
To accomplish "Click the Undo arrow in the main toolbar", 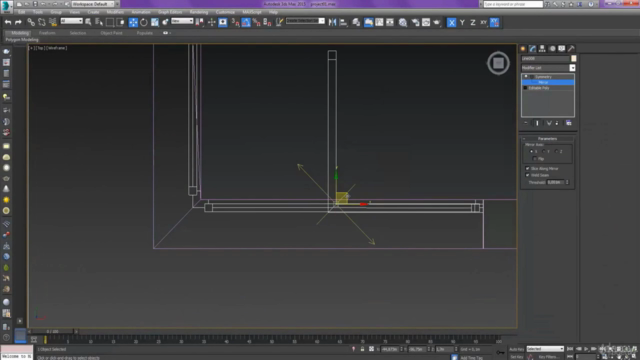I will [8, 22].
